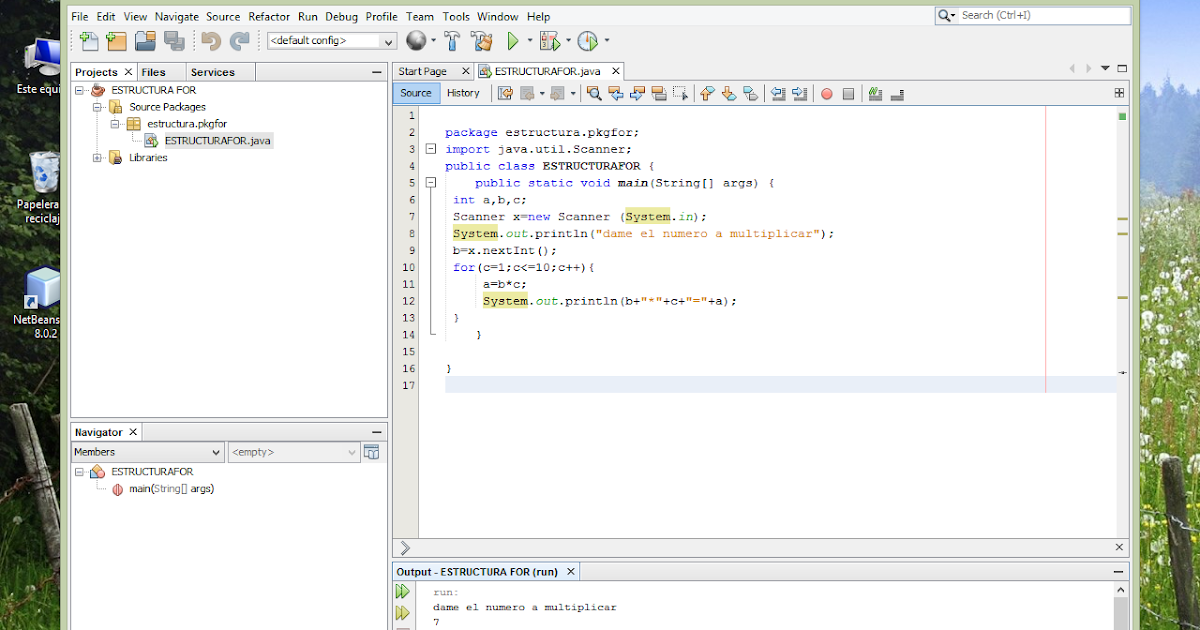Start macro recording in the editor
The width and height of the screenshot is (1200, 630).
(826, 93)
